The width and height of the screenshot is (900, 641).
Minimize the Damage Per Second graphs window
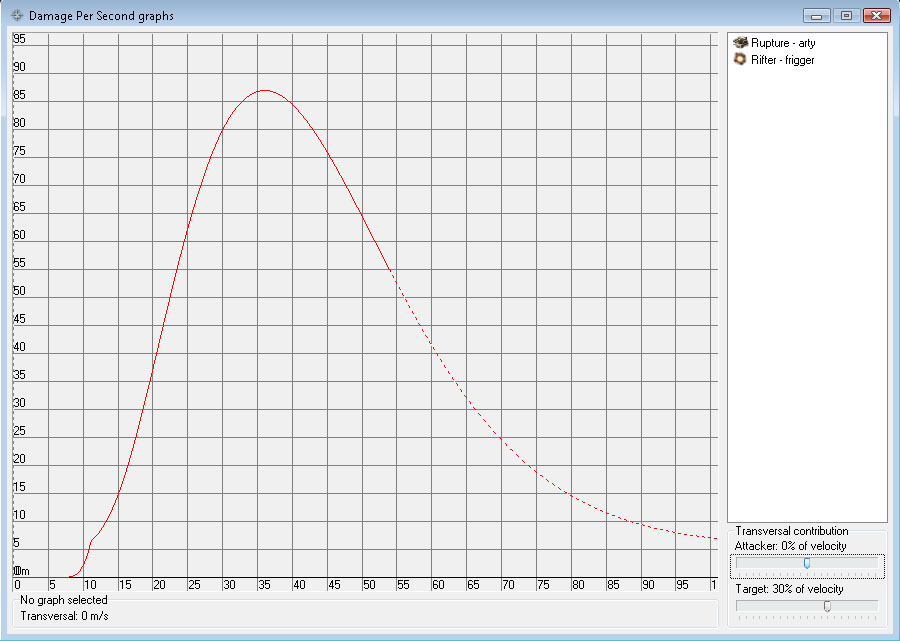(x=818, y=16)
